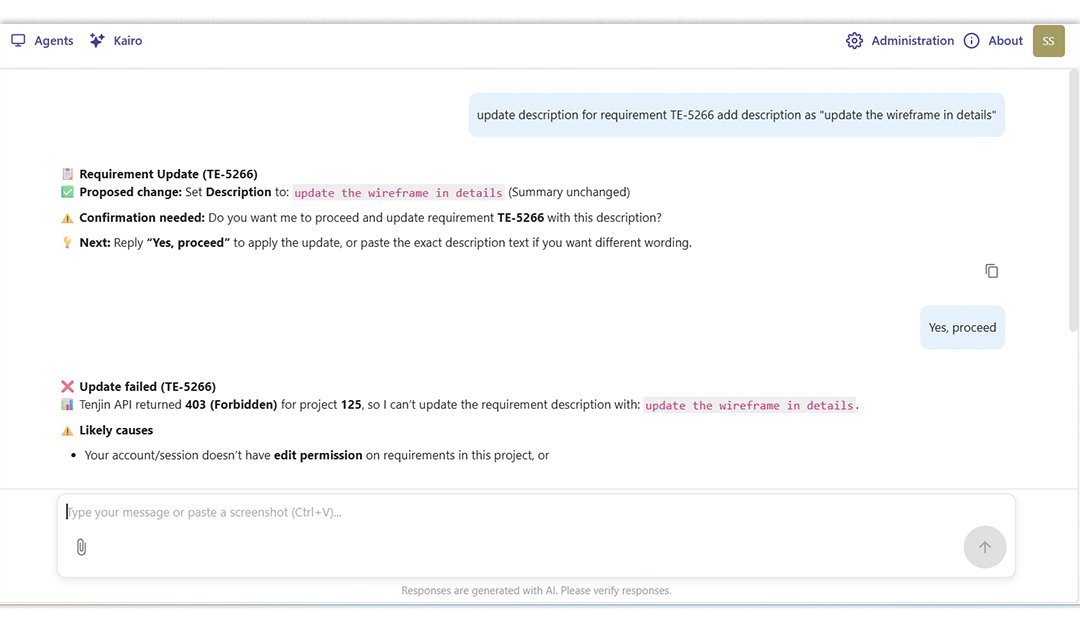This screenshot has width=1080, height=632.
Task: Click the "Confirmation needed:" label
Action: 142,218
